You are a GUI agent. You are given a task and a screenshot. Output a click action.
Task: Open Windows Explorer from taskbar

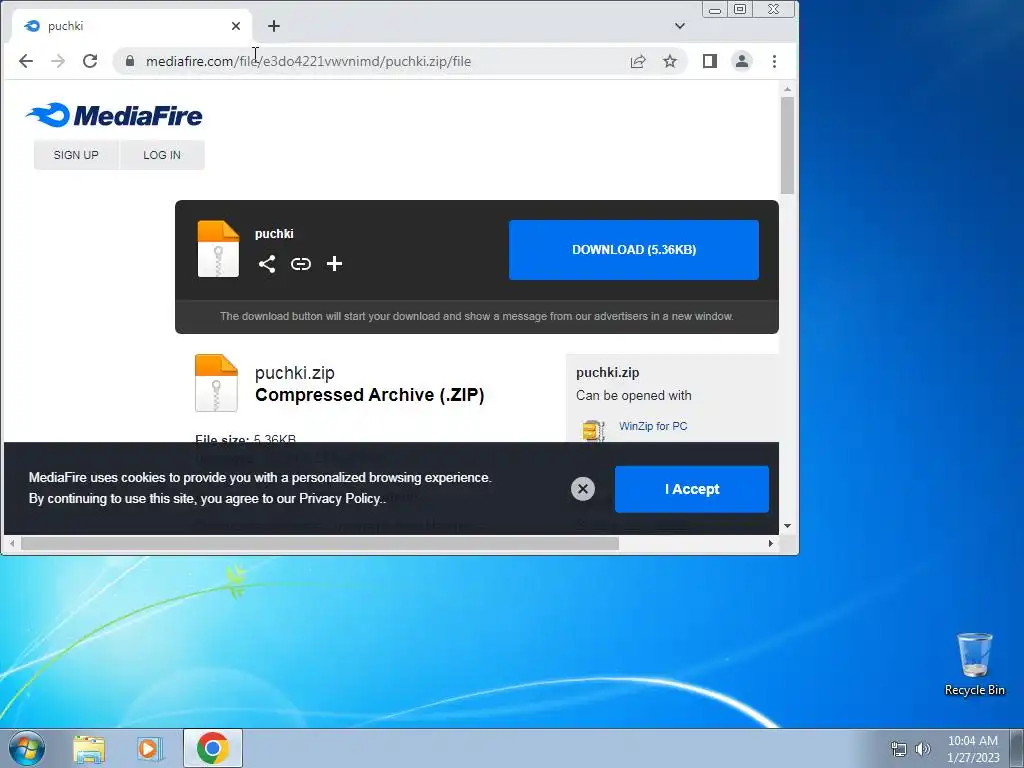pyautogui.click(x=89, y=748)
